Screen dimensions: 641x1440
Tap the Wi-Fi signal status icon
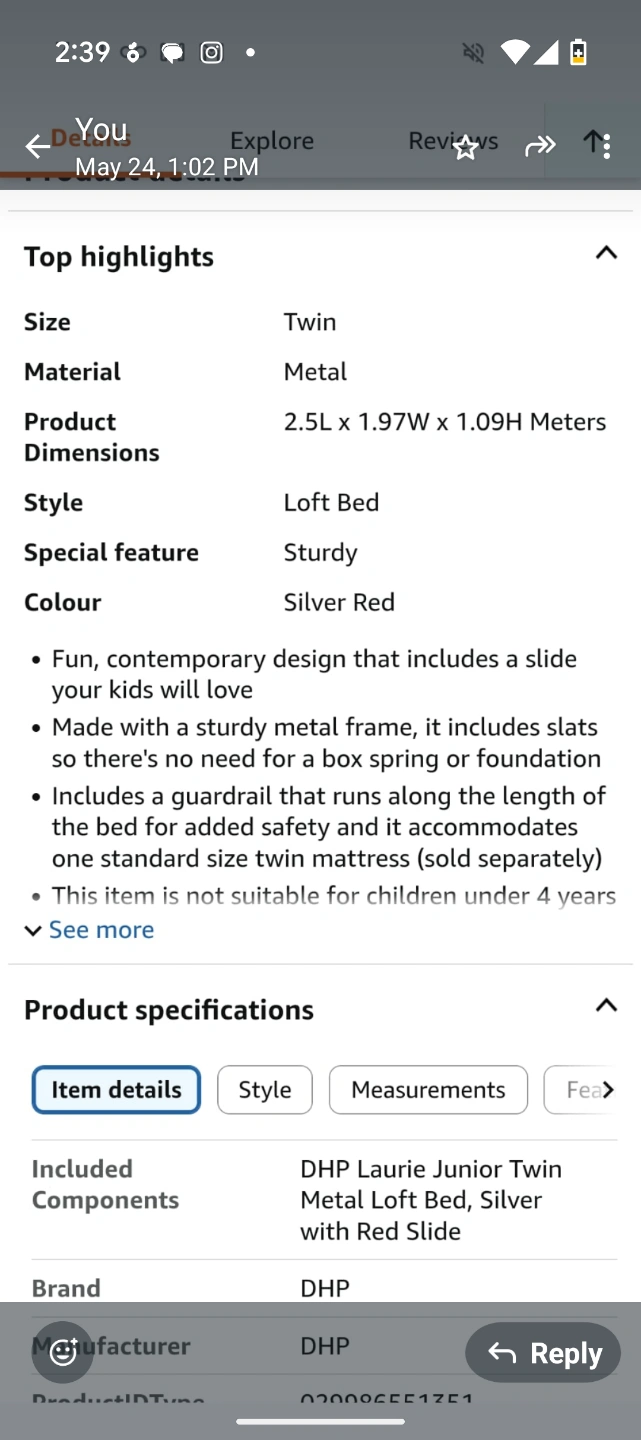(x=514, y=52)
